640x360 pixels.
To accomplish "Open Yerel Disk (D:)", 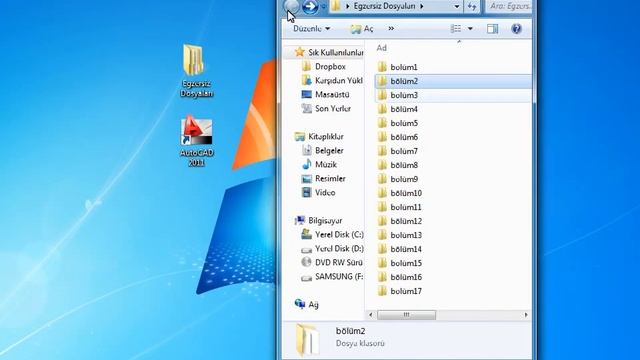I will 332,249.
